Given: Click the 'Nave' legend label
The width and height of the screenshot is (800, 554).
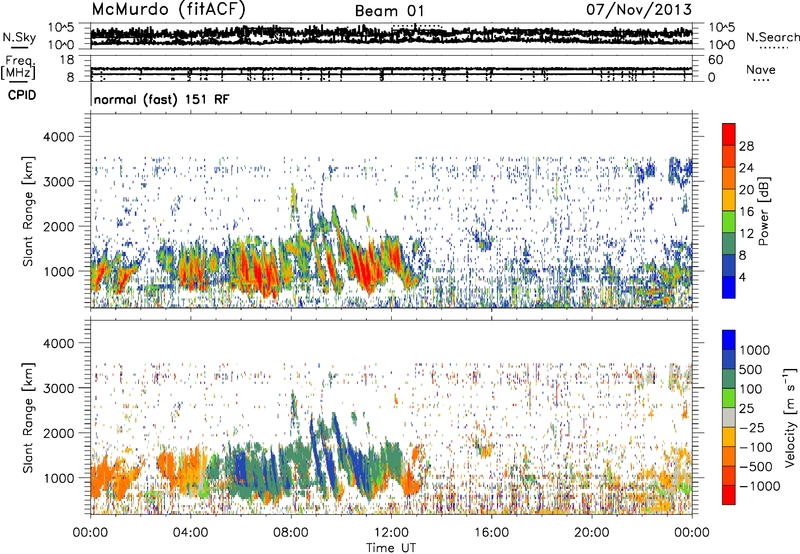Looking at the screenshot, I should [760, 69].
